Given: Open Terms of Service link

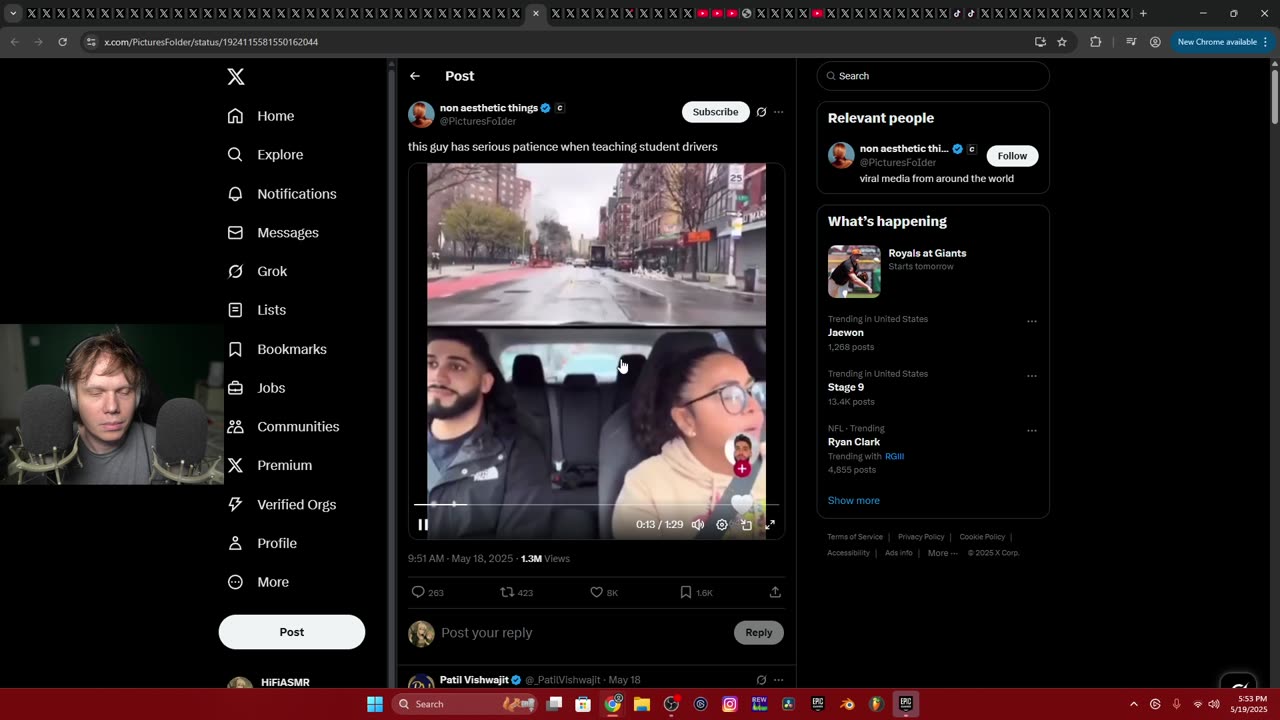Looking at the screenshot, I should pos(855,537).
